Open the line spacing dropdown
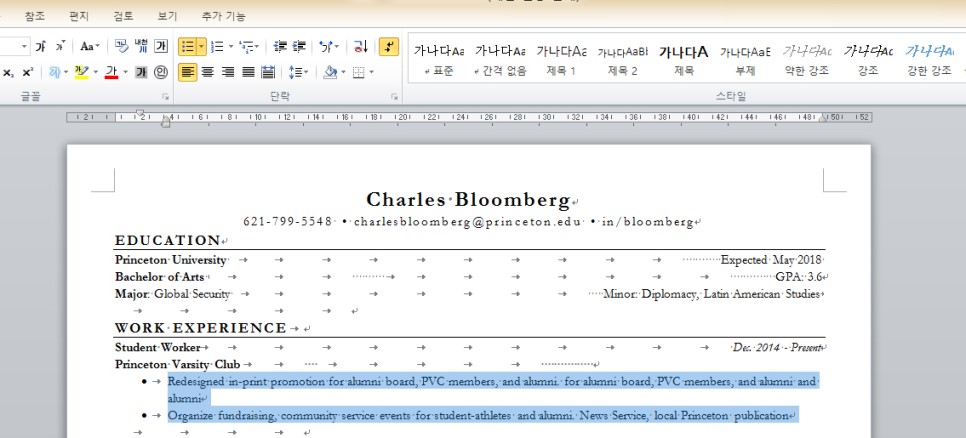Screen dimensions: 966x438 tap(297, 73)
